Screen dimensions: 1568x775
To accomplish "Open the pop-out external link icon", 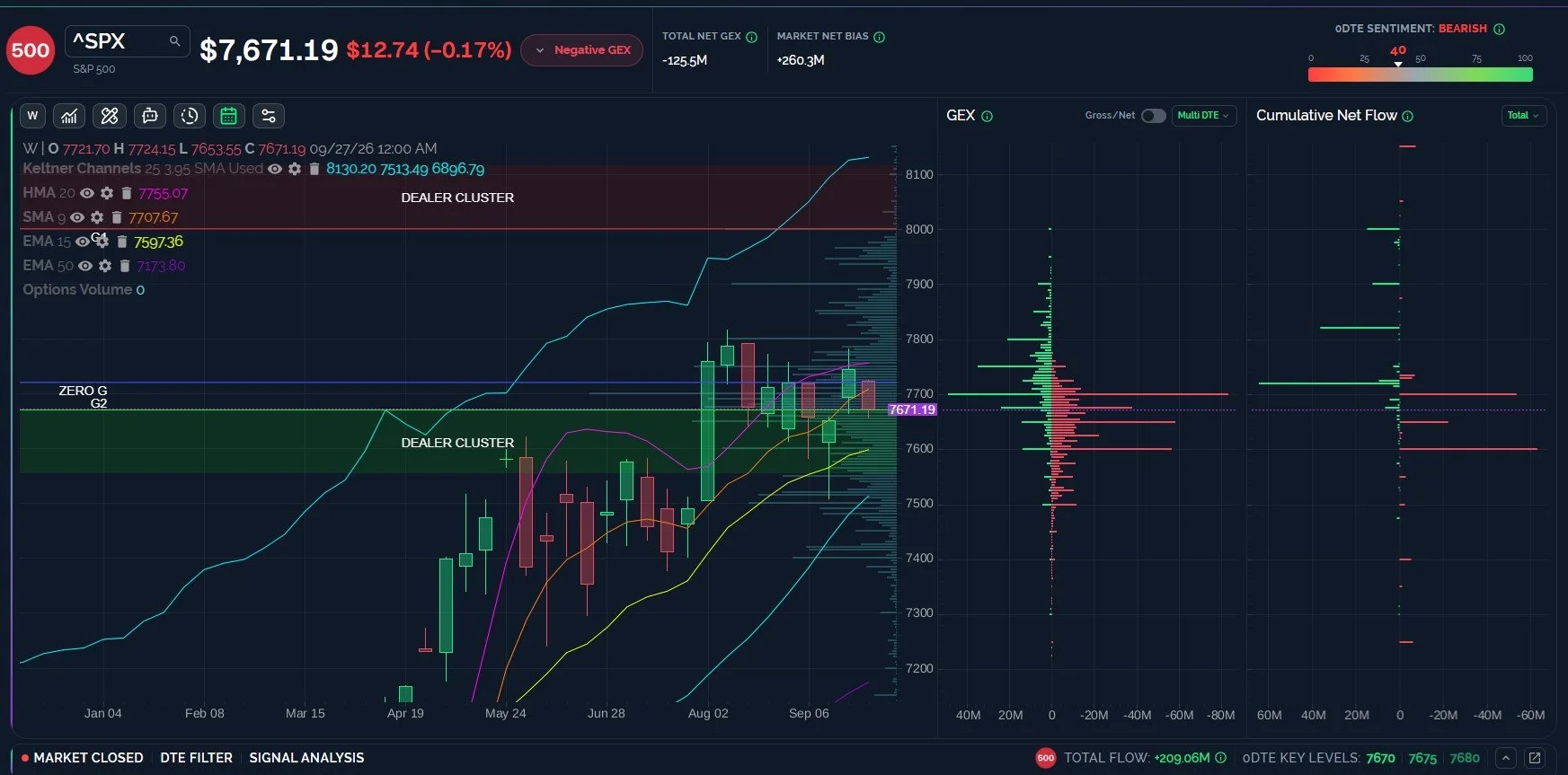I will pos(1535,758).
